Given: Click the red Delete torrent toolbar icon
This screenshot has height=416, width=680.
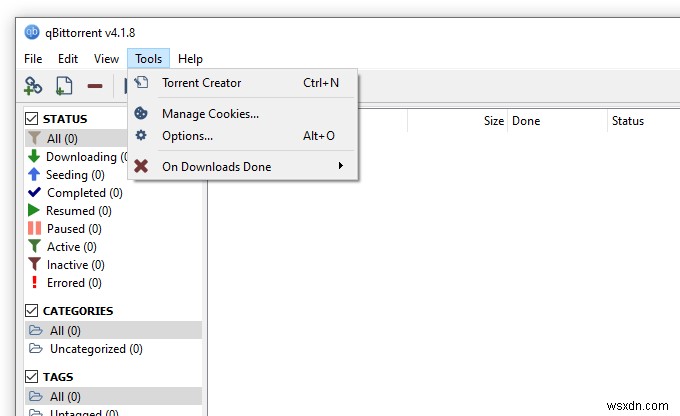Looking at the screenshot, I should point(95,86).
